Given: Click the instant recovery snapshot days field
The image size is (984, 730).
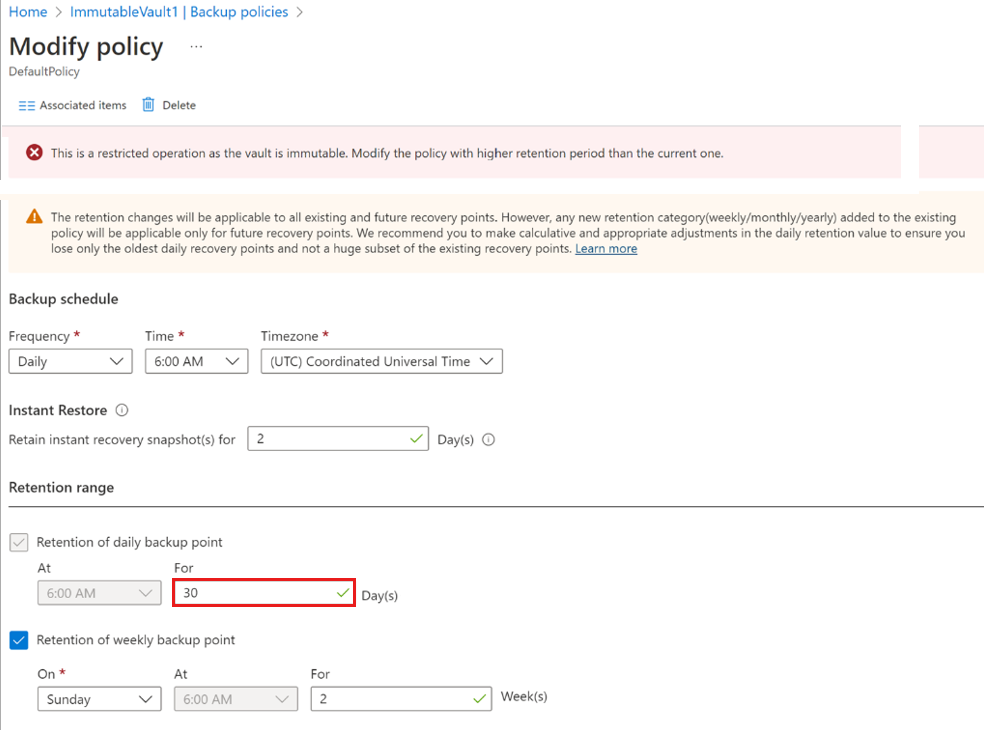Looking at the screenshot, I should tap(330, 439).
